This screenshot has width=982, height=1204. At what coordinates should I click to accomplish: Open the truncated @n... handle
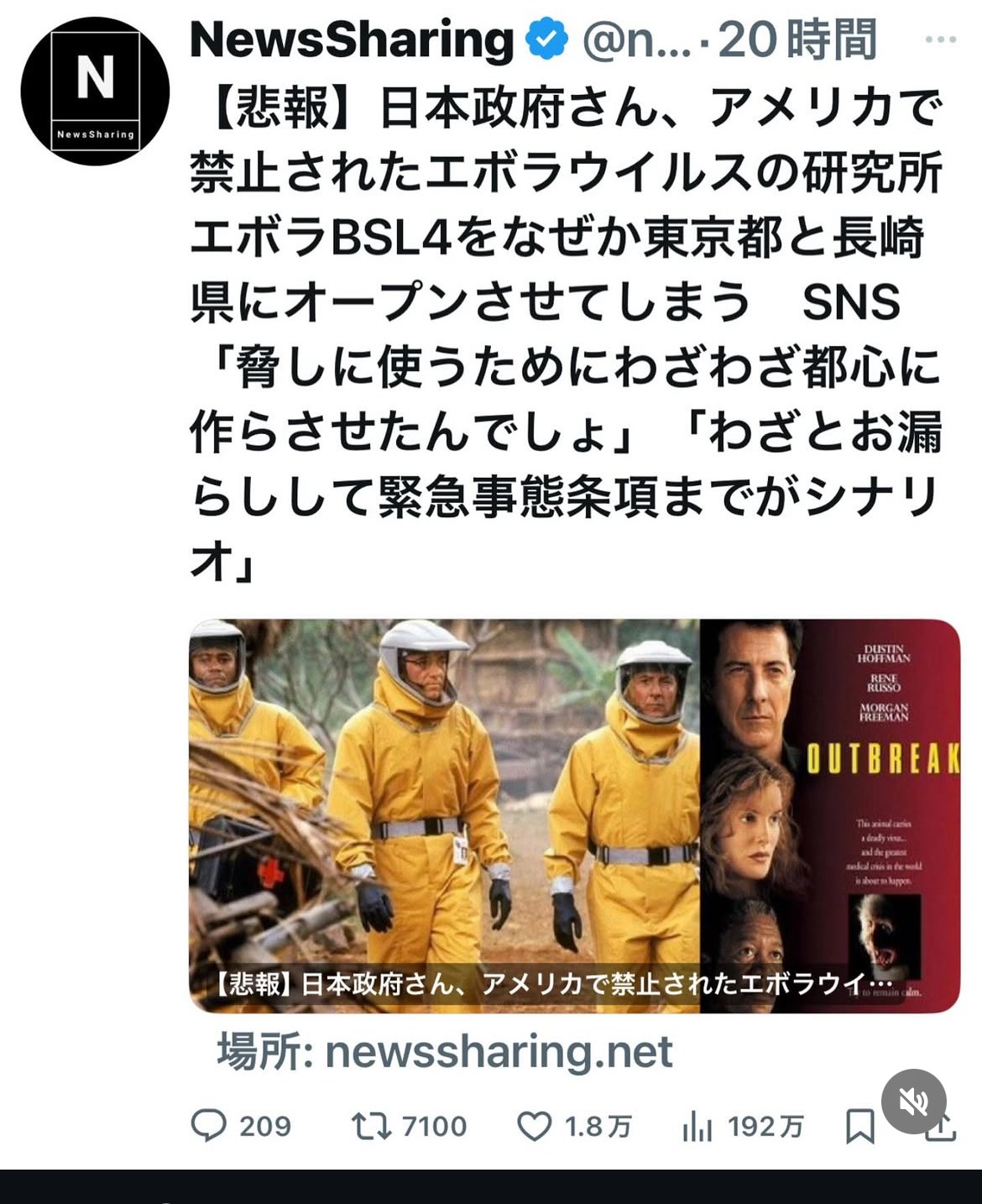point(637,40)
